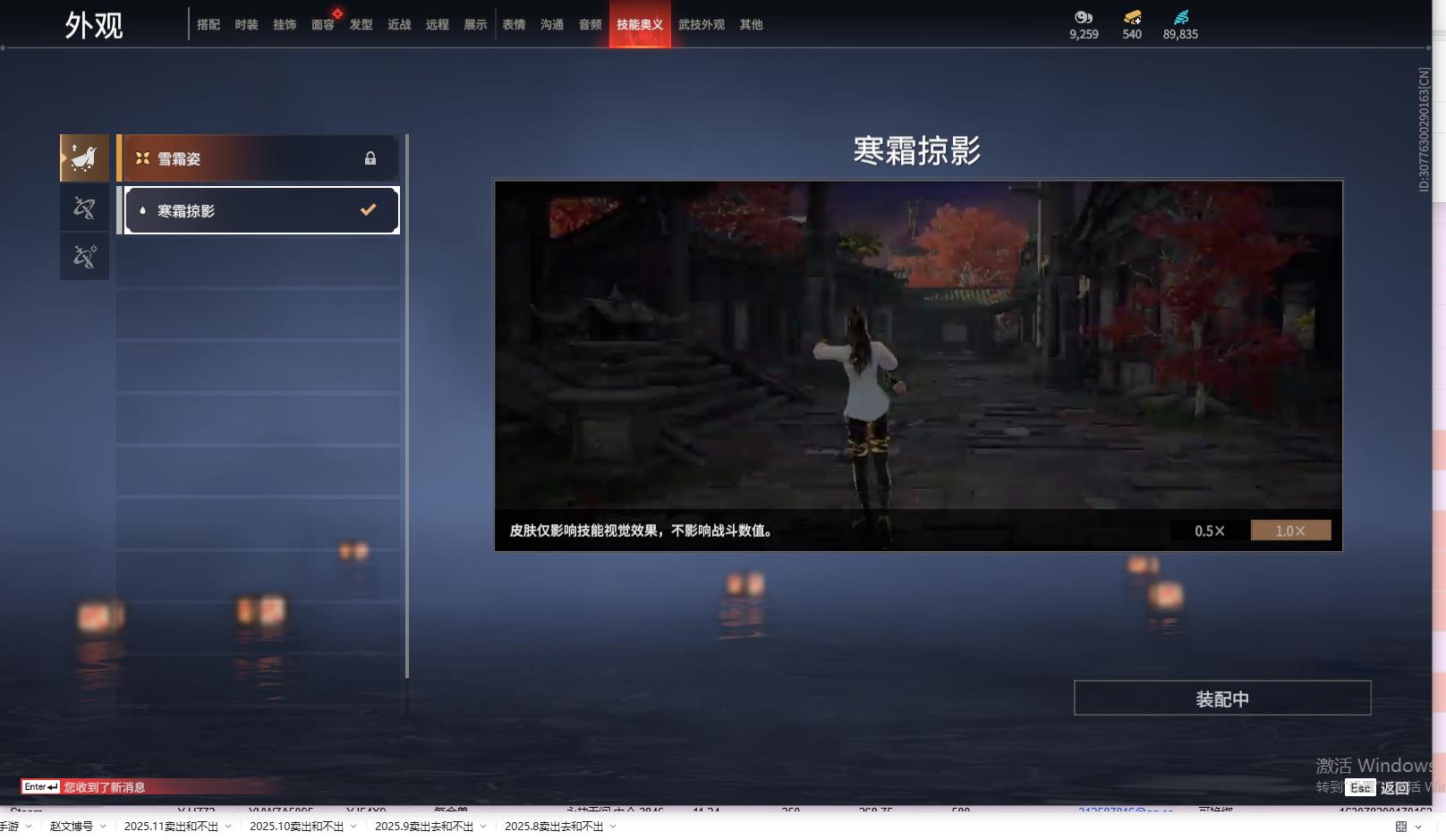Select the 1.0× playback speed option
Viewport: 1446px width, 840px height.
(1289, 530)
